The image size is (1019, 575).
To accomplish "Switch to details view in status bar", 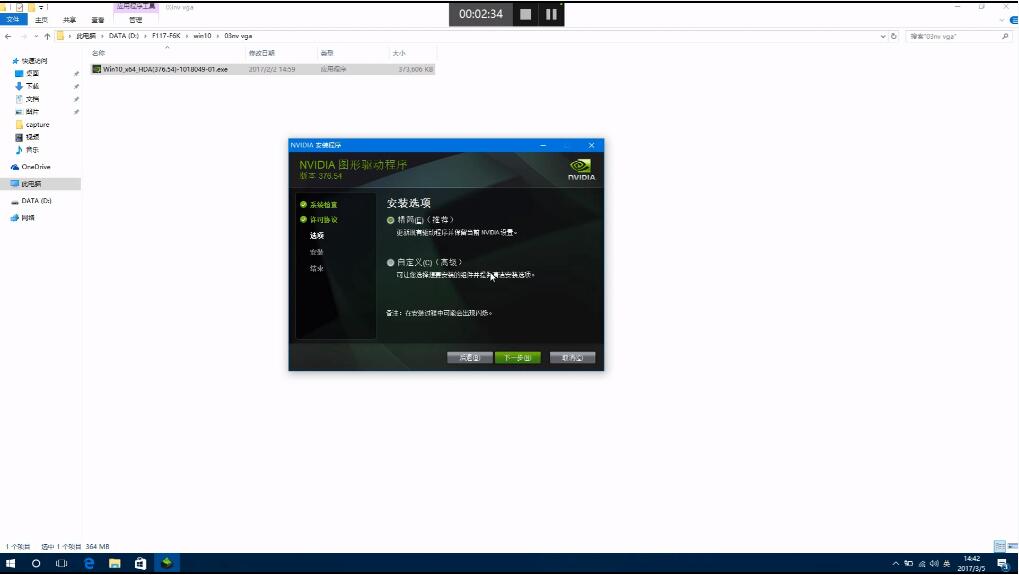I will click(1000, 546).
